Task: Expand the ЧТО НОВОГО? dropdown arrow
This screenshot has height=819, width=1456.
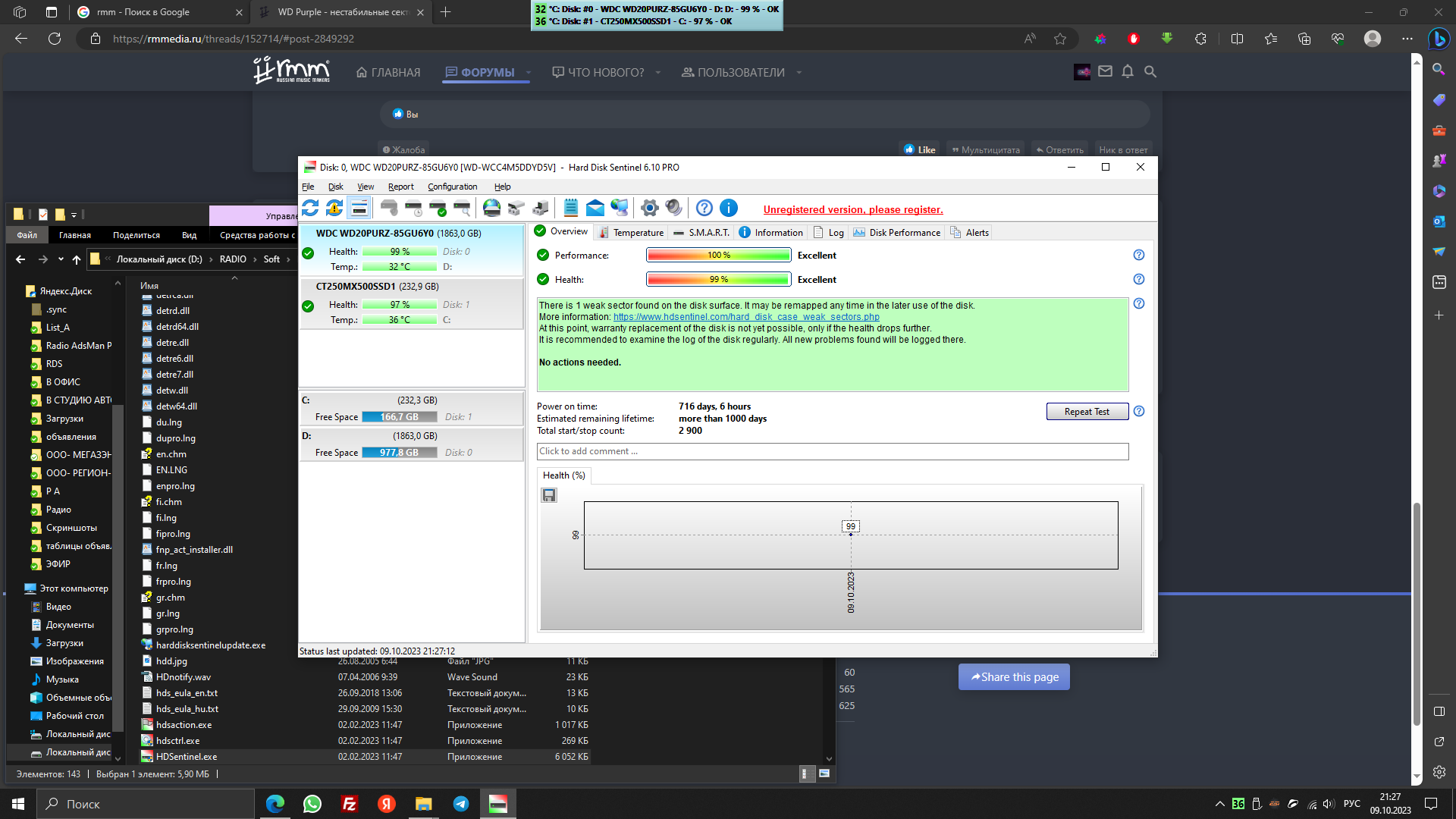Action: point(658,73)
